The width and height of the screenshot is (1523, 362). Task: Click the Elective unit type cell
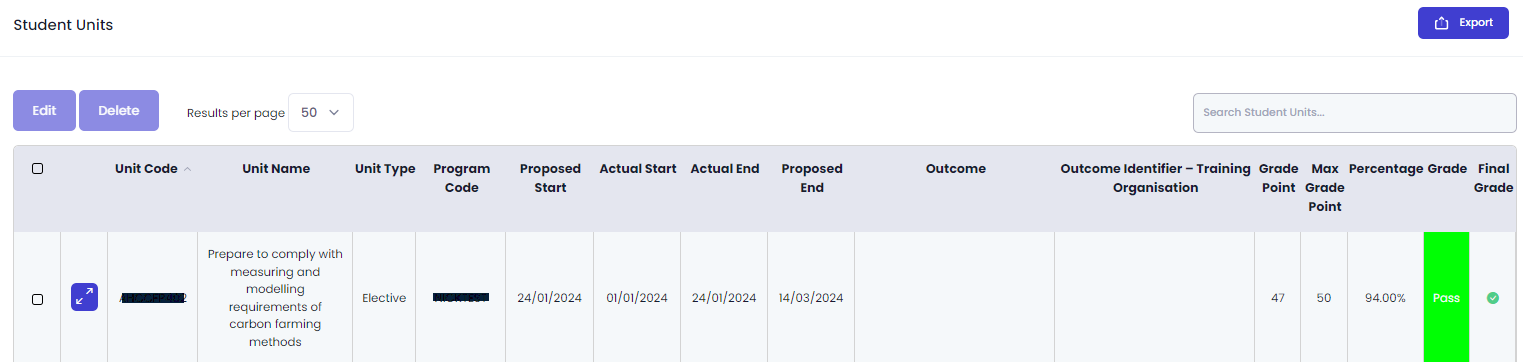coord(384,298)
